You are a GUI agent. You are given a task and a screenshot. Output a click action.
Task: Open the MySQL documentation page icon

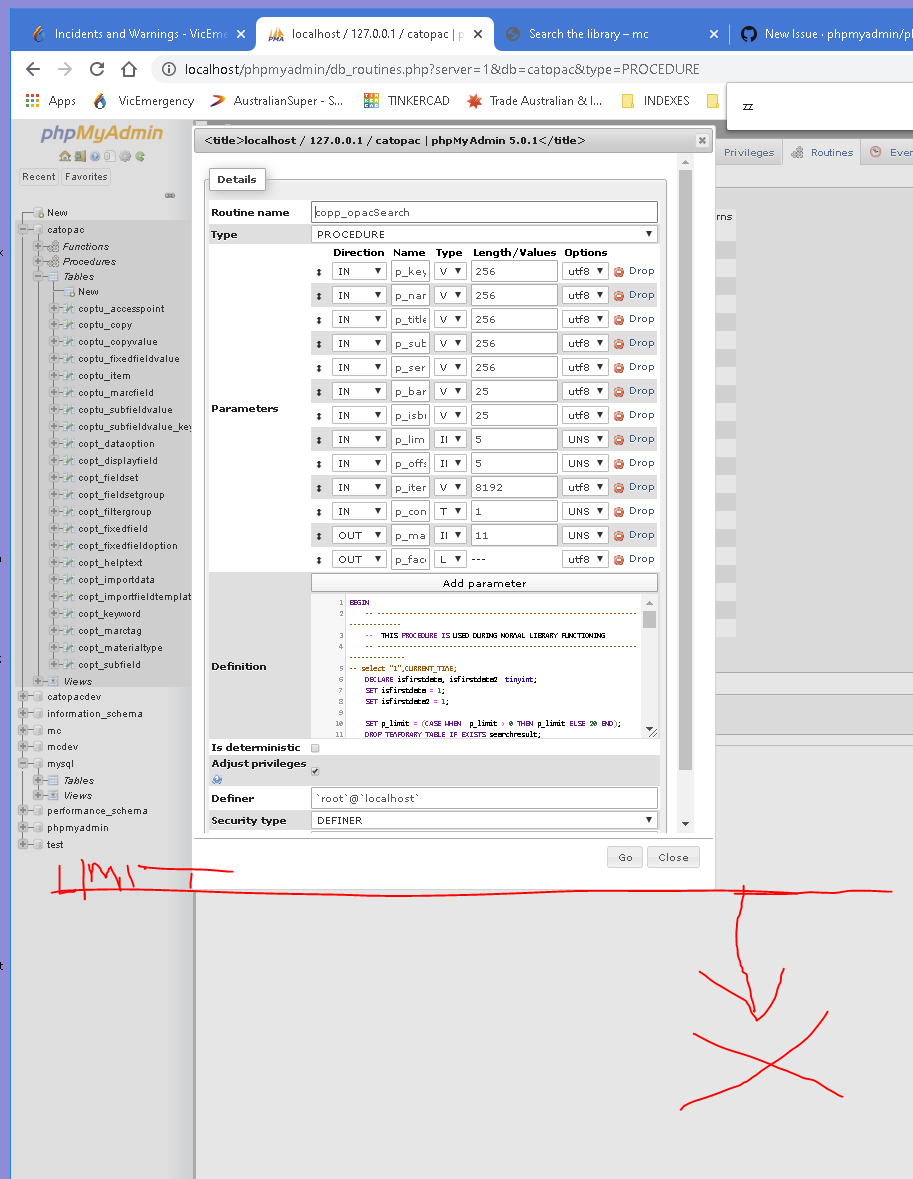110,156
